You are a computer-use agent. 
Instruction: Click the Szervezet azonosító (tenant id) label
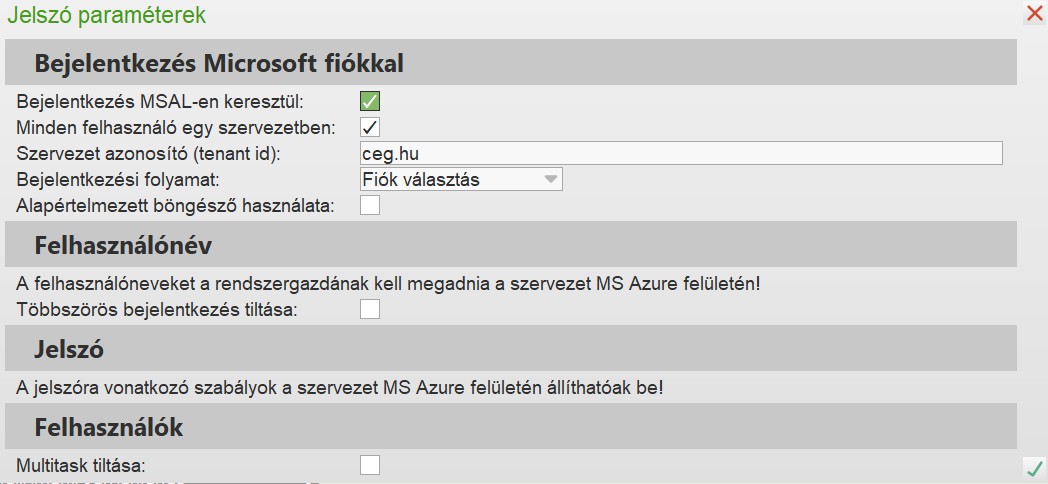click(150, 153)
